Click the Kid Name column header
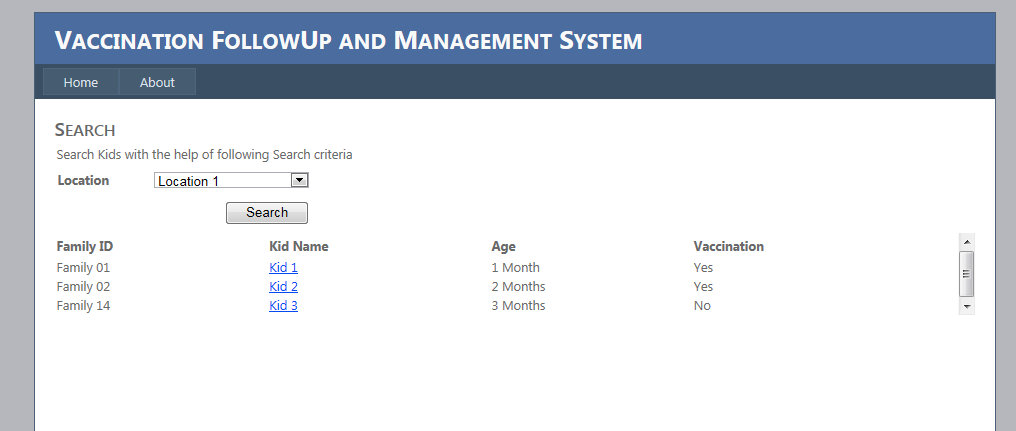This screenshot has width=1016, height=431. 299,246
